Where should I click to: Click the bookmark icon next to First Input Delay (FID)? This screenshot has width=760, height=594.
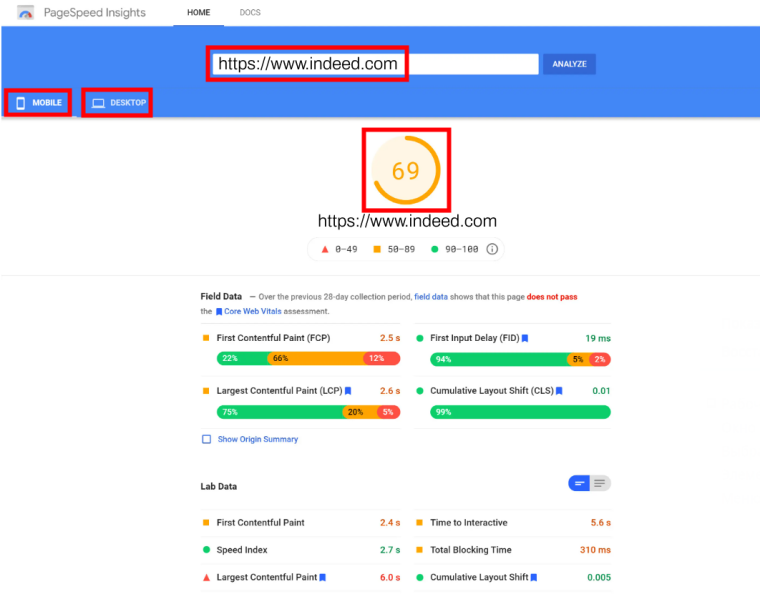[524, 338]
